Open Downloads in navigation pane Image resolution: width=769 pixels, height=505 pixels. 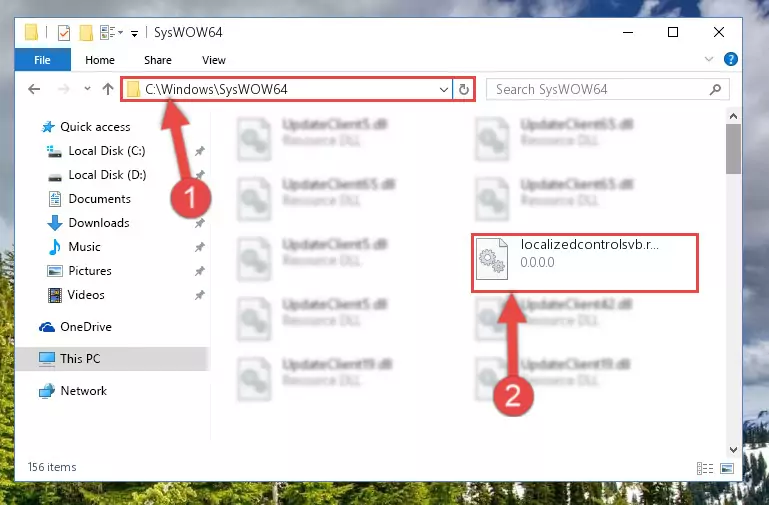point(99,223)
